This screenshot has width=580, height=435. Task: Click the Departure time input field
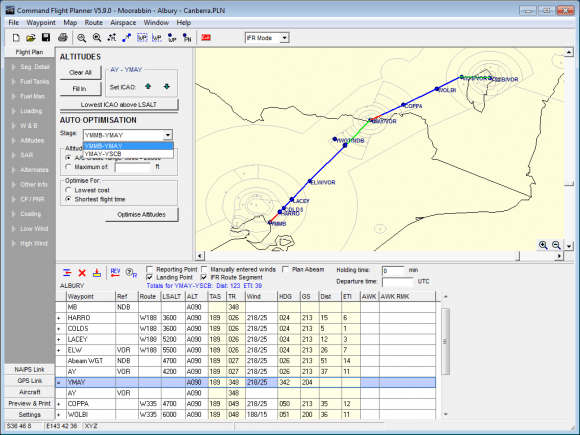coord(398,282)
